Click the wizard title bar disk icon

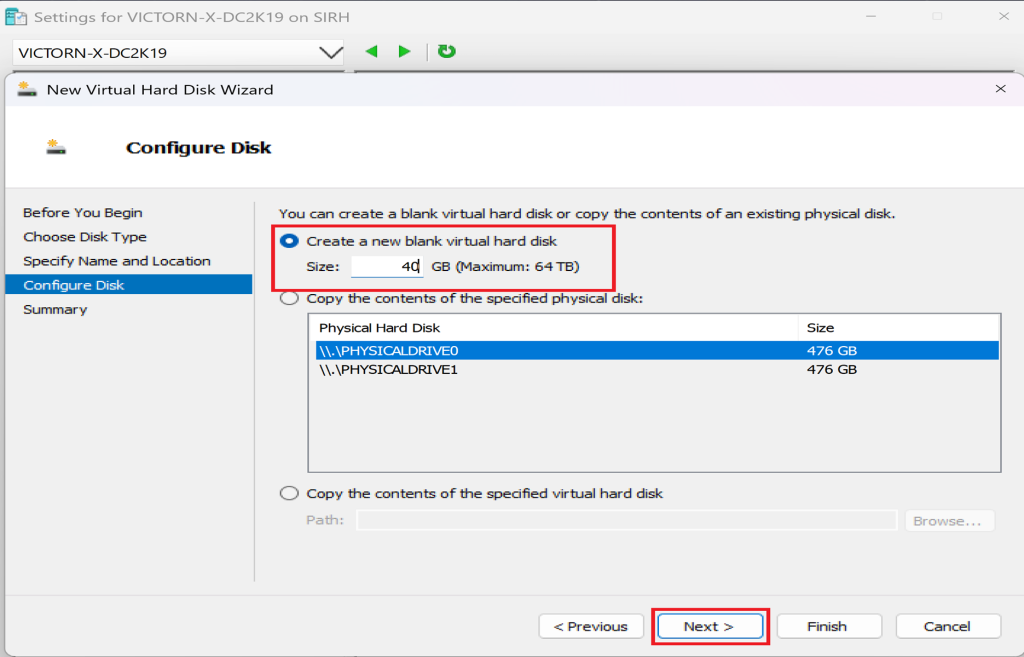(27, 89)
